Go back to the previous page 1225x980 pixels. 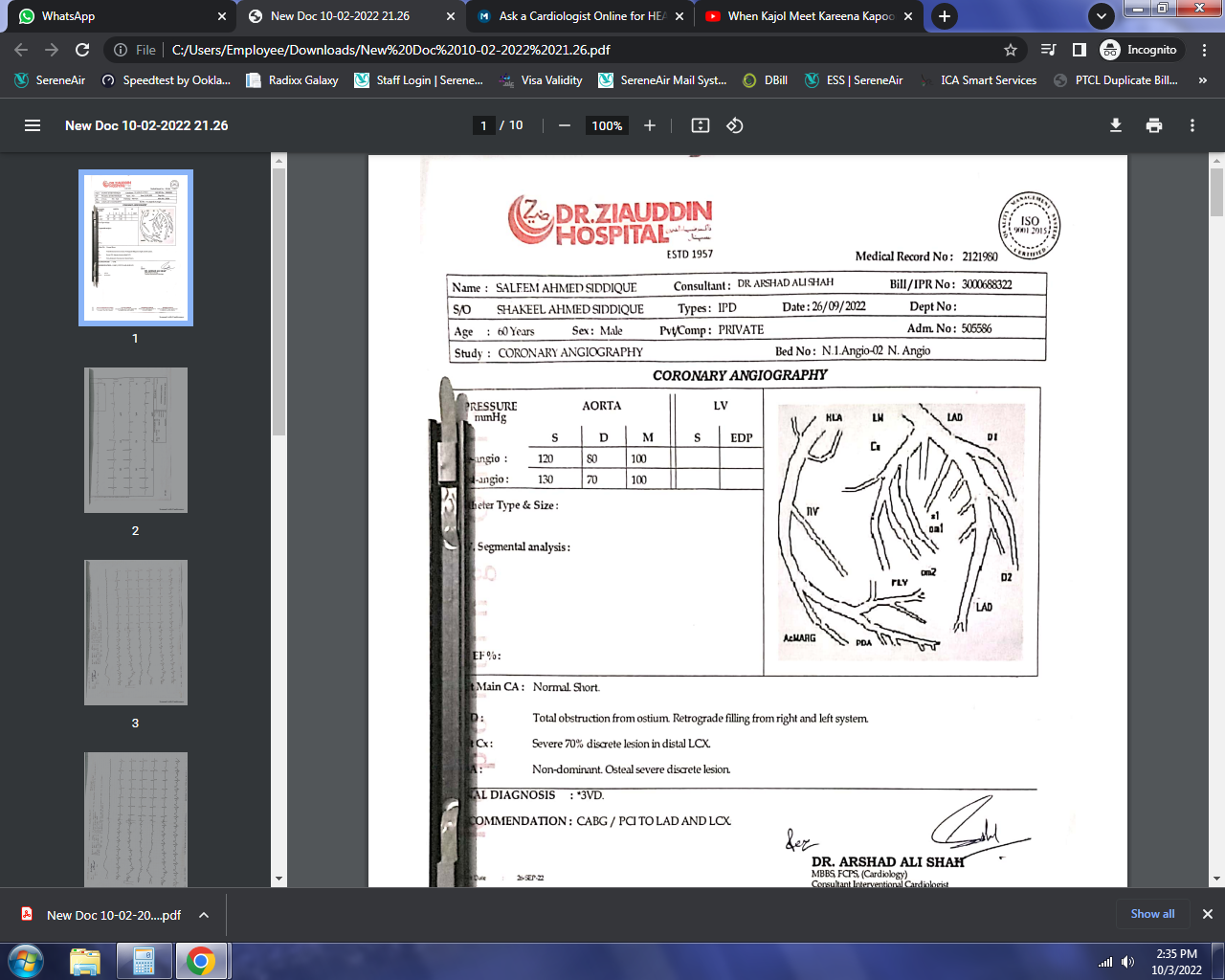21,50
